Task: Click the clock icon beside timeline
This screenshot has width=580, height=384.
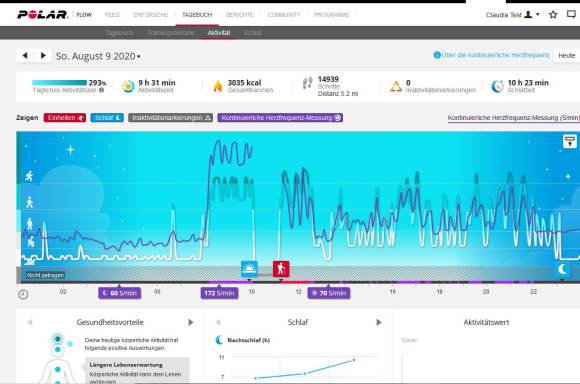Action: point(23,294)
